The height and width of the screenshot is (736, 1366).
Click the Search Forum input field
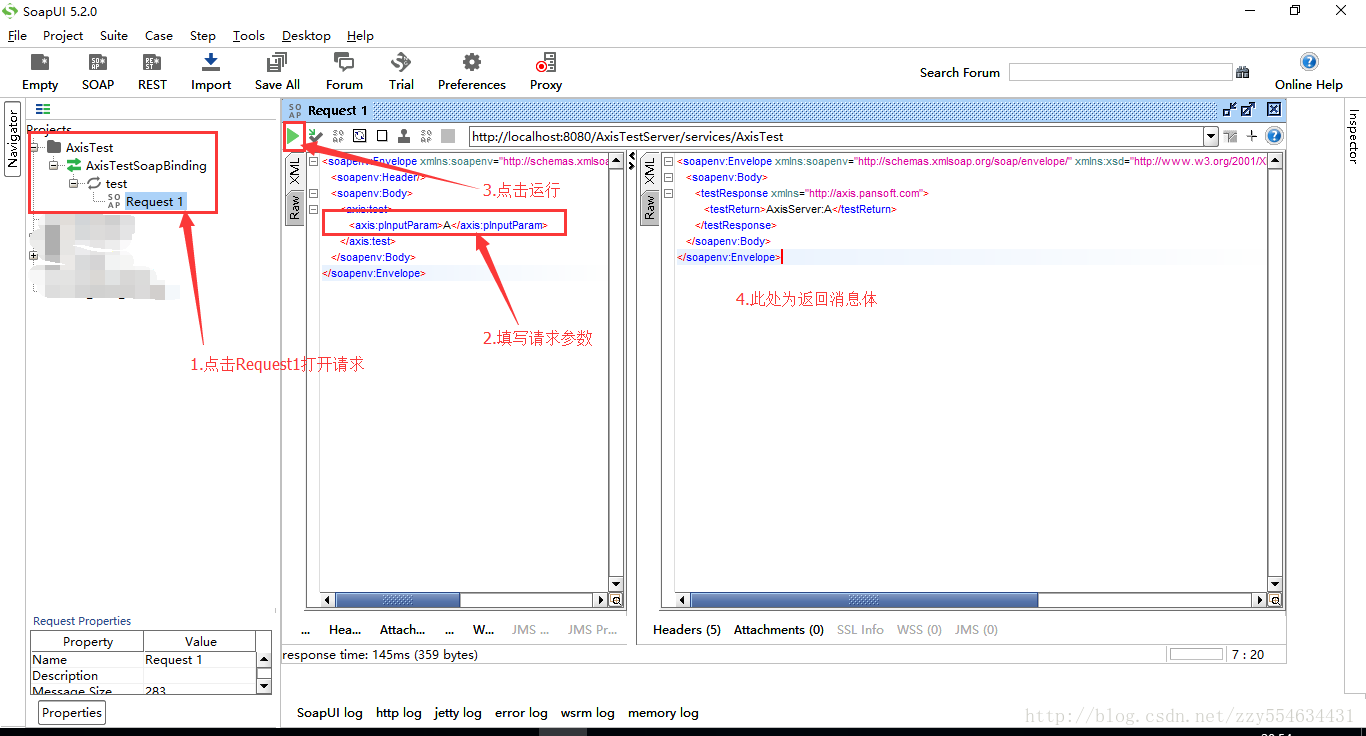pos(1120,72)
